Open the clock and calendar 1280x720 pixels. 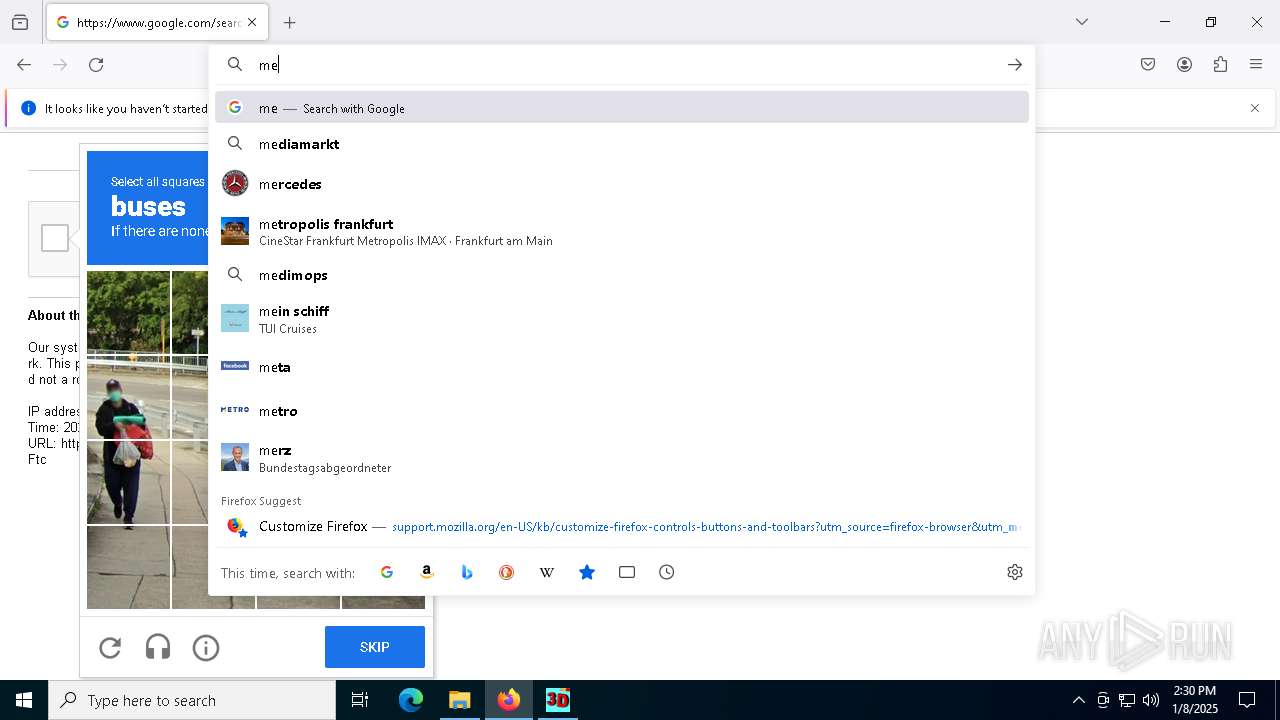click(1194, 700)
